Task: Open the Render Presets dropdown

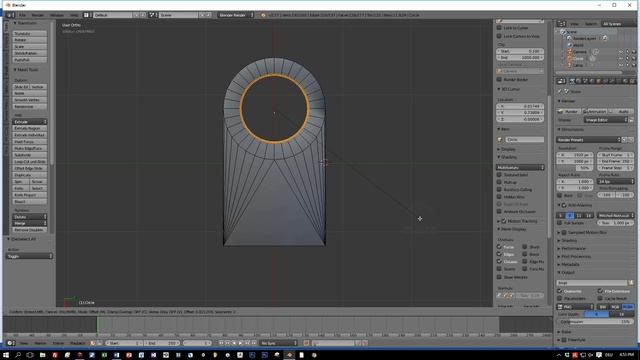Action: click(x=589, y=140)
